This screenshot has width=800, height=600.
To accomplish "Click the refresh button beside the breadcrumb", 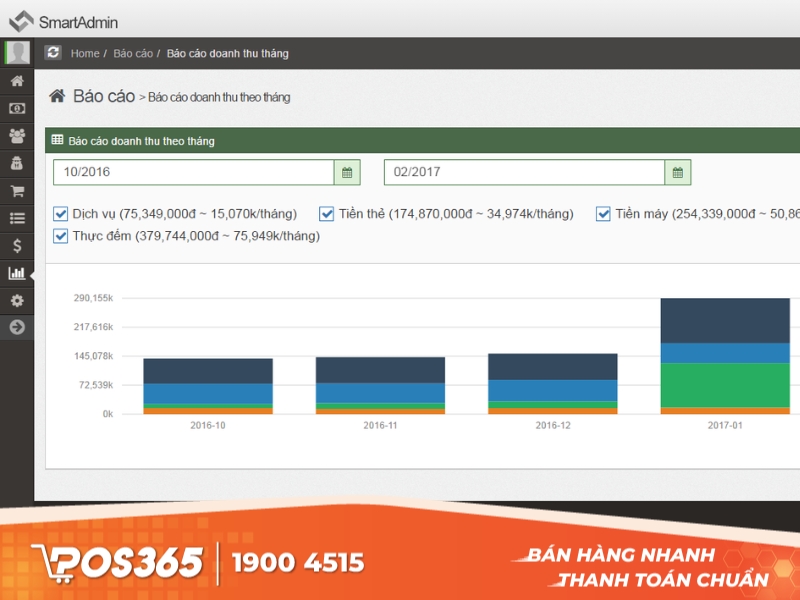I will tap(53, 53).
